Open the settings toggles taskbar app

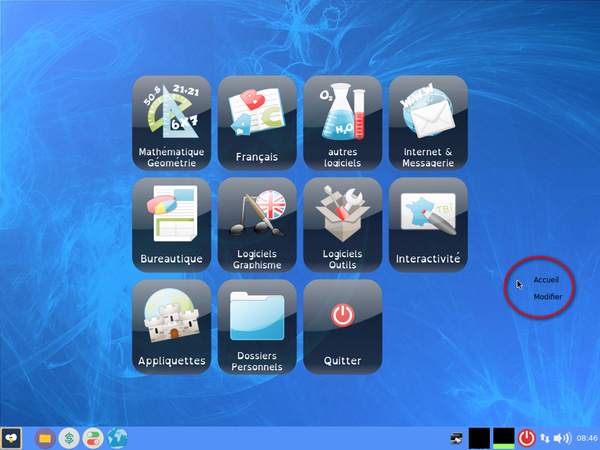pos(93,438)
